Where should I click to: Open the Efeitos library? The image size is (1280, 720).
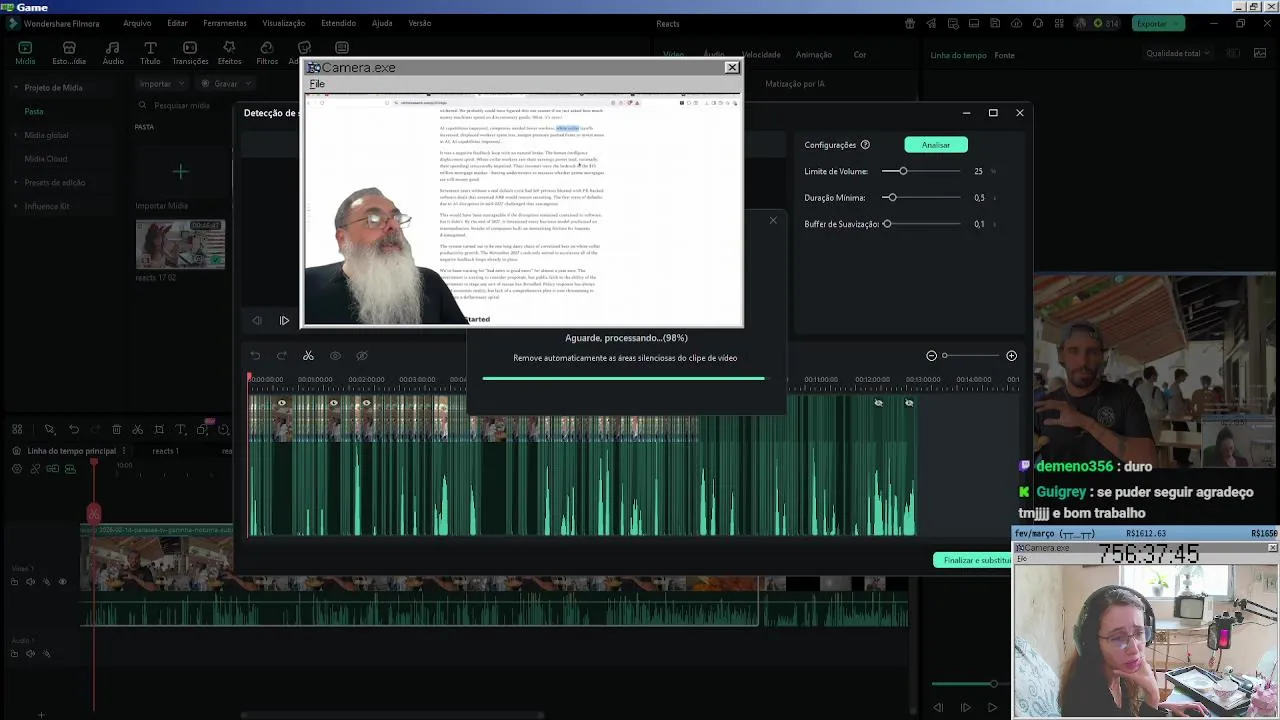tap(229, 53)
